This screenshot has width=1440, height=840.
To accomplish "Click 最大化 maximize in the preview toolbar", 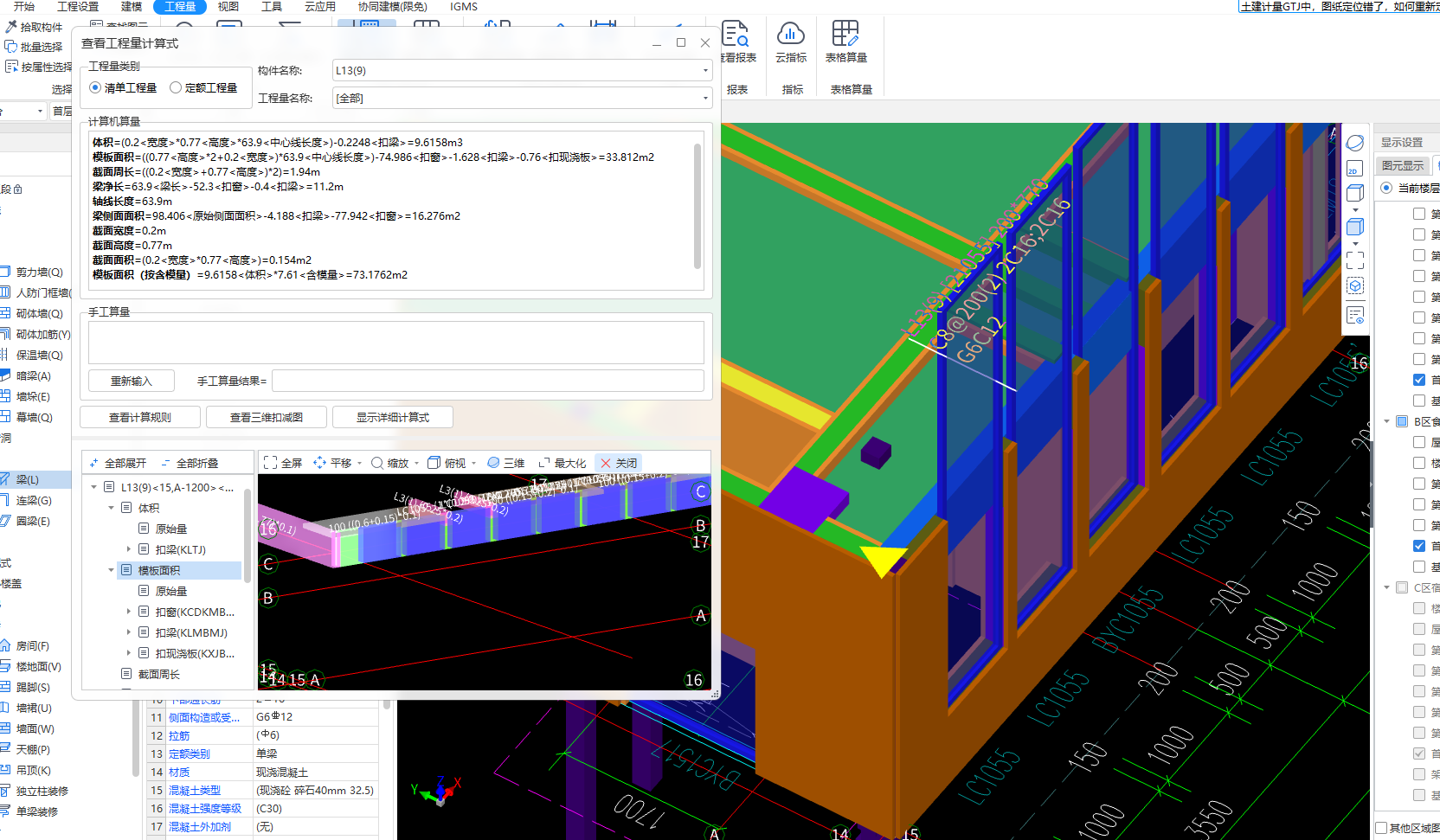I will tap(562, 463).
